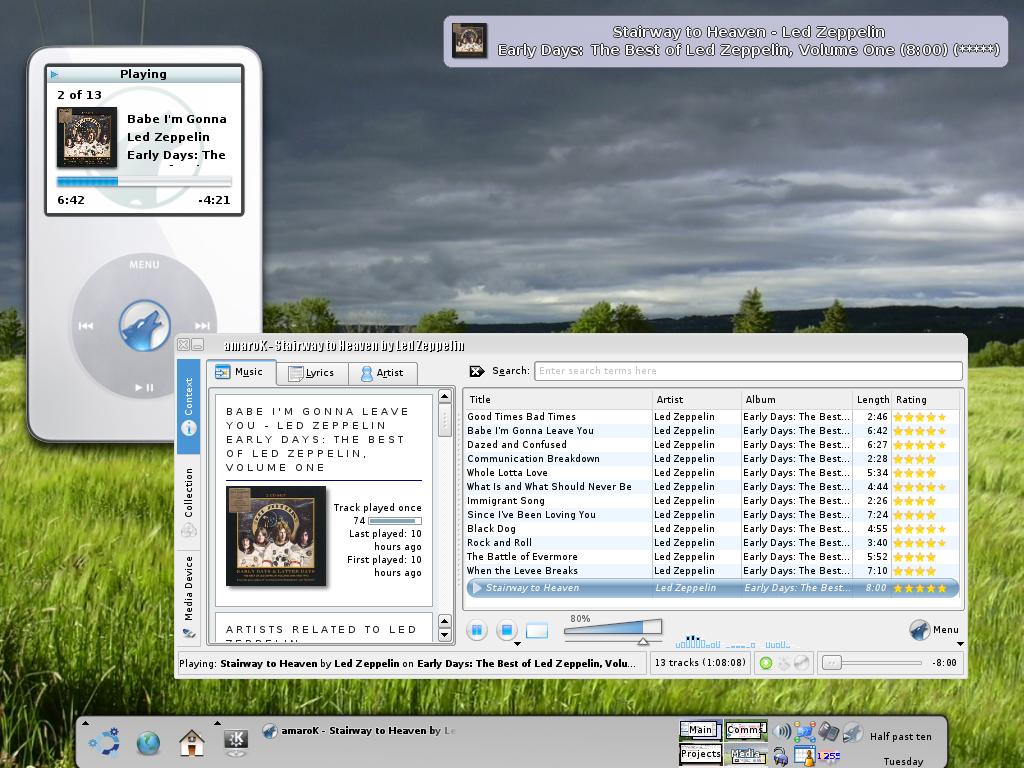Click scroll-down arrow beside Artists Related box
1024x768 pixels.
click(445, 635)
